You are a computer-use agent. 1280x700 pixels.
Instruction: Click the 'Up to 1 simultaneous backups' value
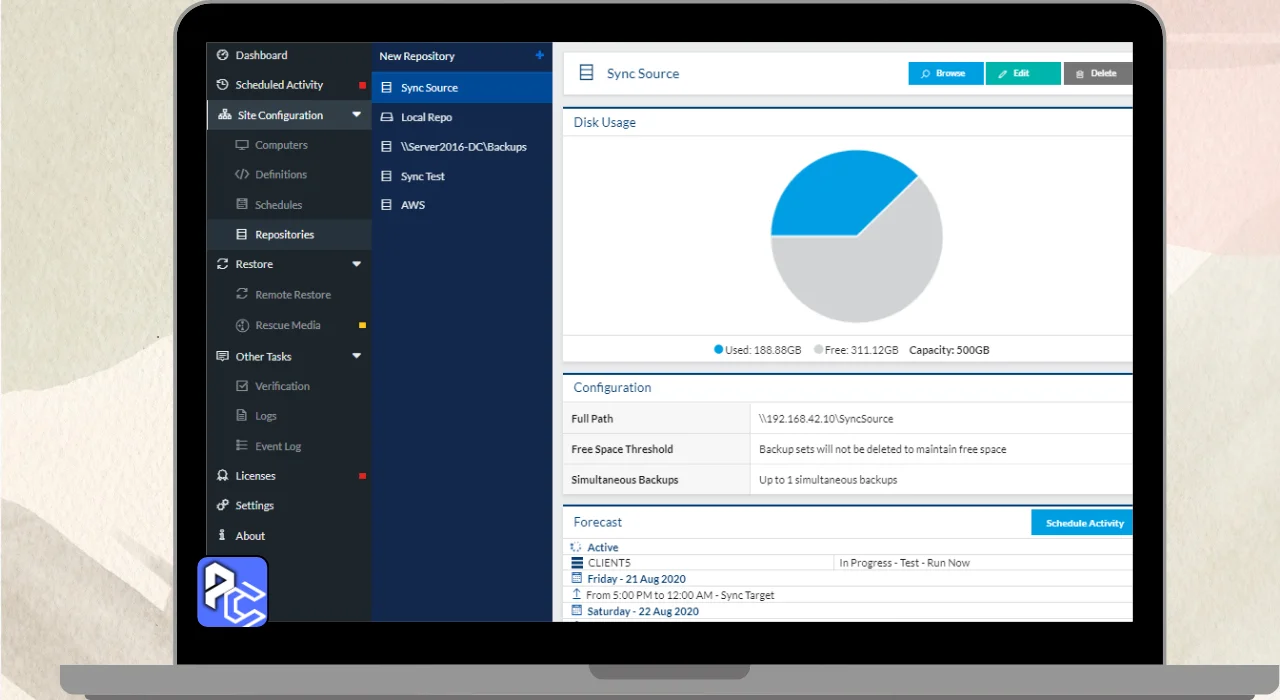pos(828,480)
